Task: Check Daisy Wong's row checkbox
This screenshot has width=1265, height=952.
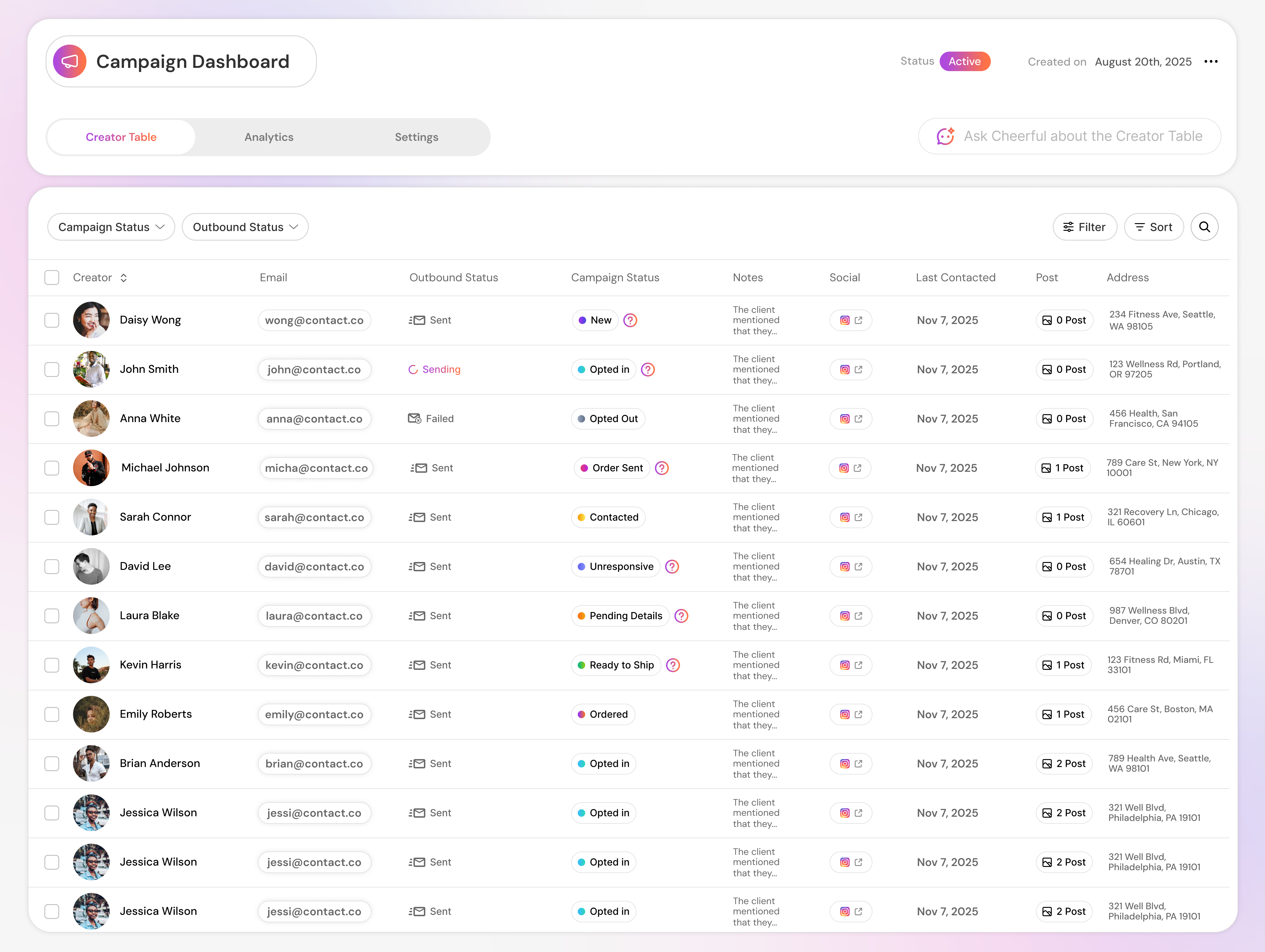Action: [52, 320]
